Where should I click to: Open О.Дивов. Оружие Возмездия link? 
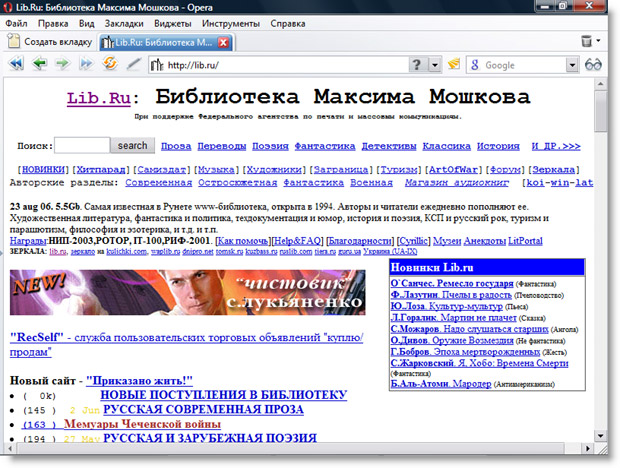pos(452,340)
